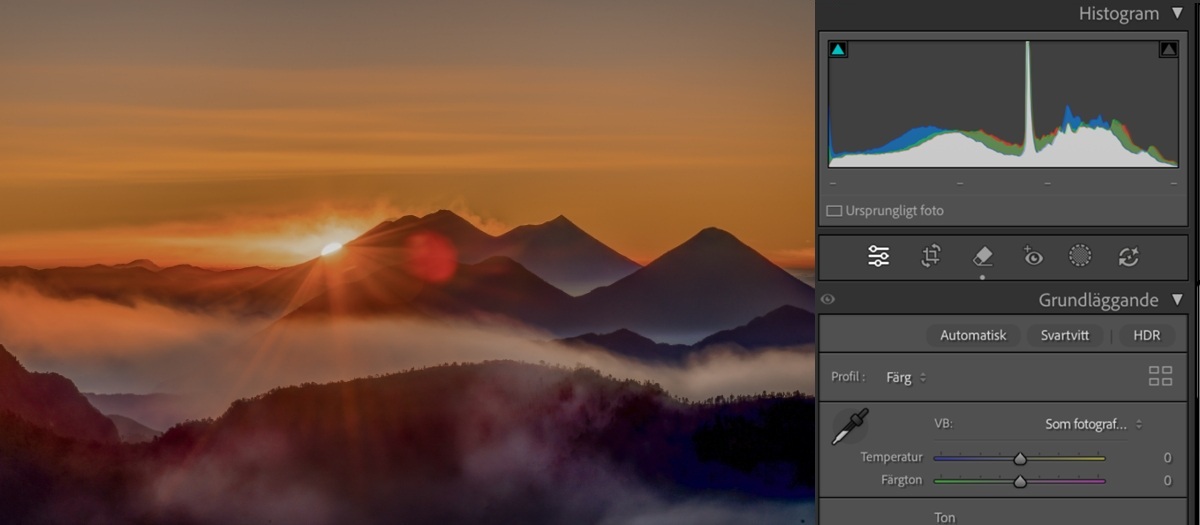Pick the white balance eyedropper tool
This screenshot has width=1200, height=525.
click(850, 427)
